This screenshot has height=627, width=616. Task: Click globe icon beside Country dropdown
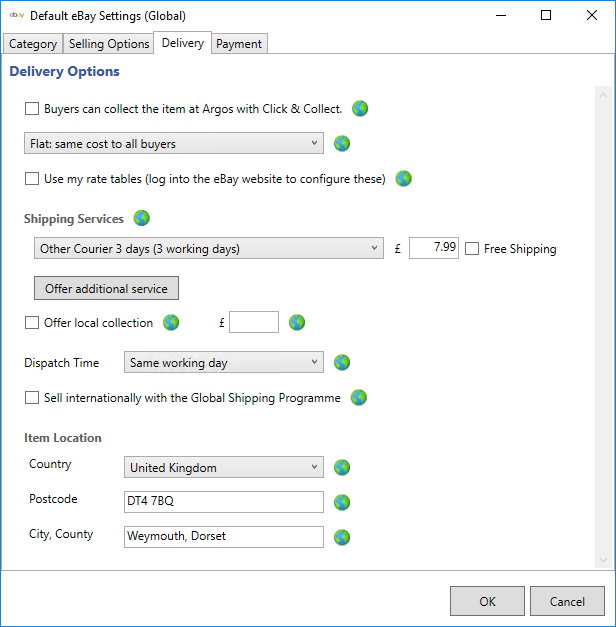[x=342, y=467]
